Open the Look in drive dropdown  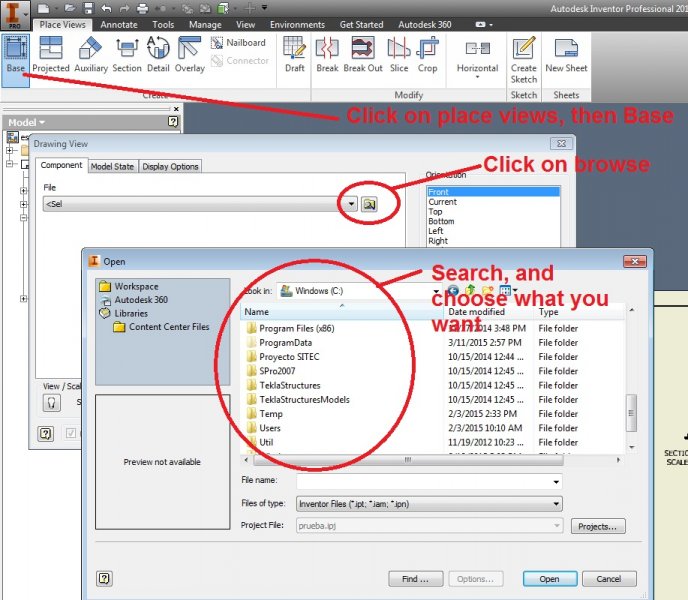click(436, 291)
